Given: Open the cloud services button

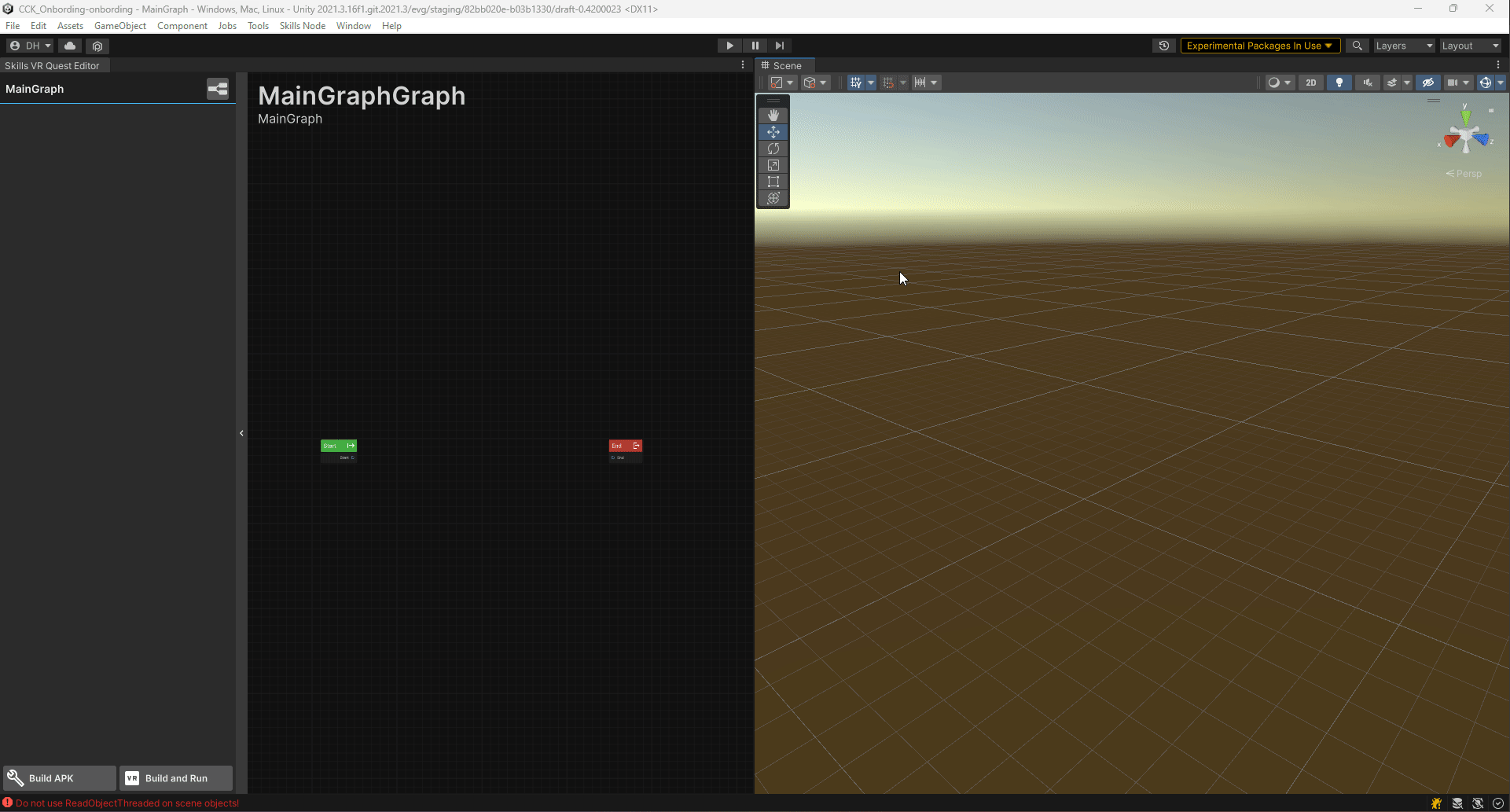Looking at the screenshot, I should [x=70, y=46].
